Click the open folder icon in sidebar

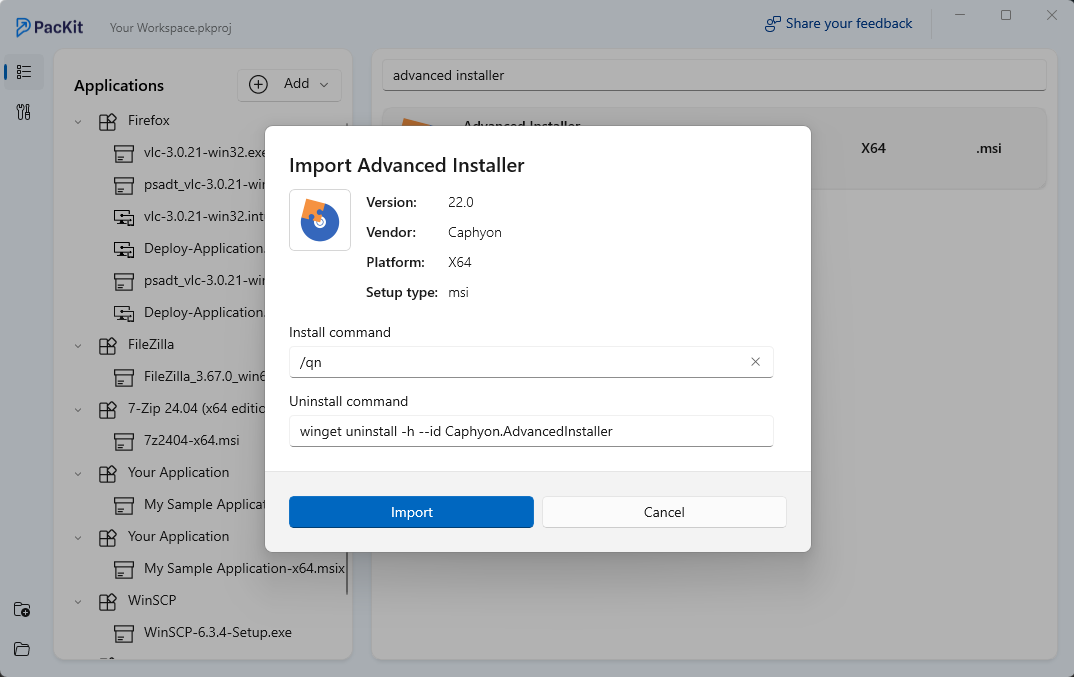click(22, 649)
